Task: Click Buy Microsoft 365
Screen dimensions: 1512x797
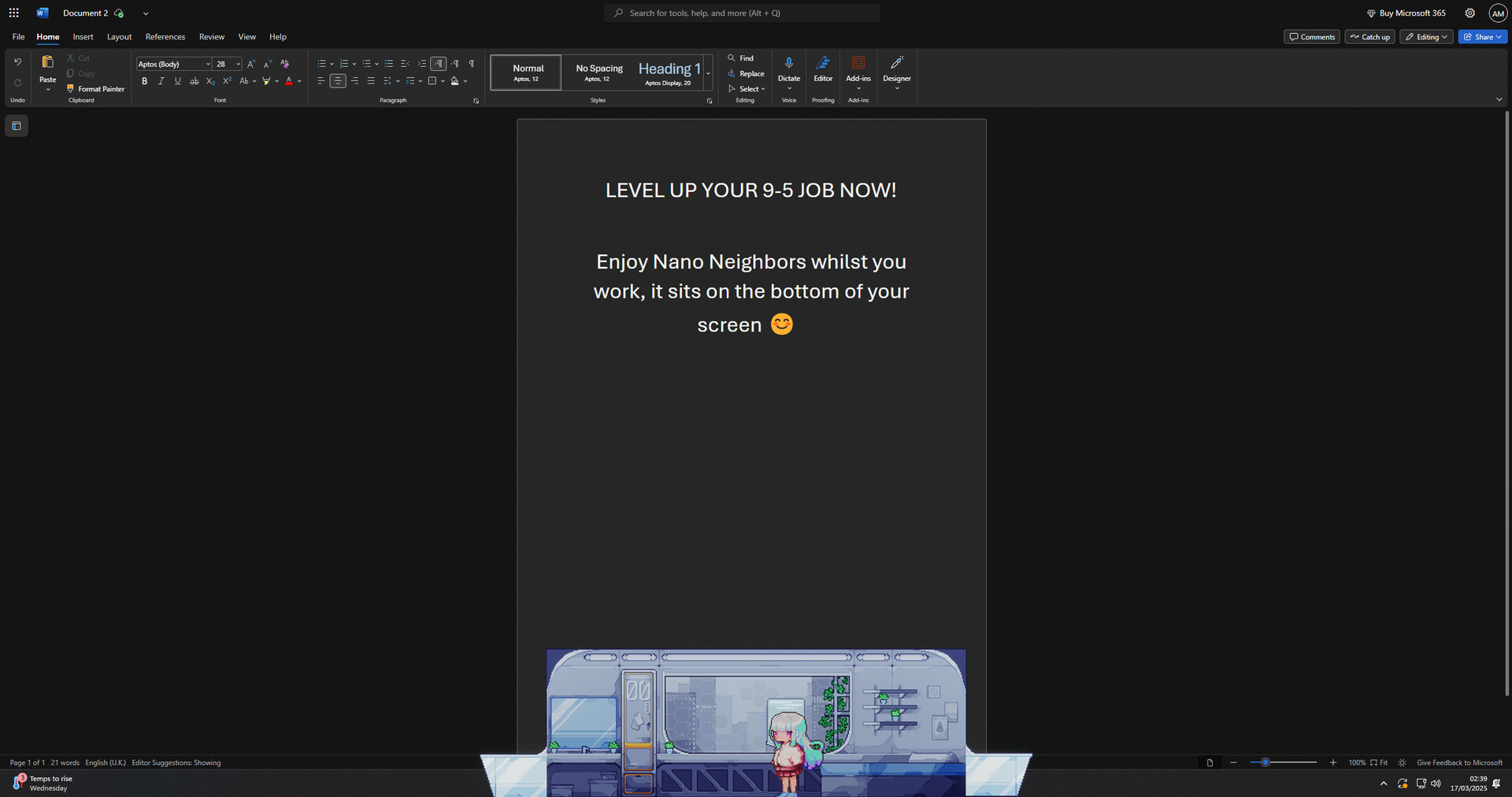Action: tap(1406, 13)
